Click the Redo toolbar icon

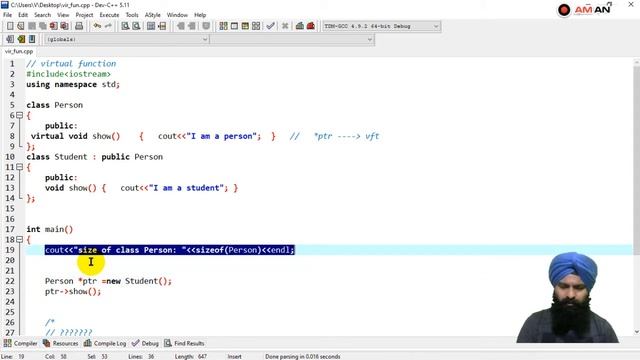(x=108, y=26)
